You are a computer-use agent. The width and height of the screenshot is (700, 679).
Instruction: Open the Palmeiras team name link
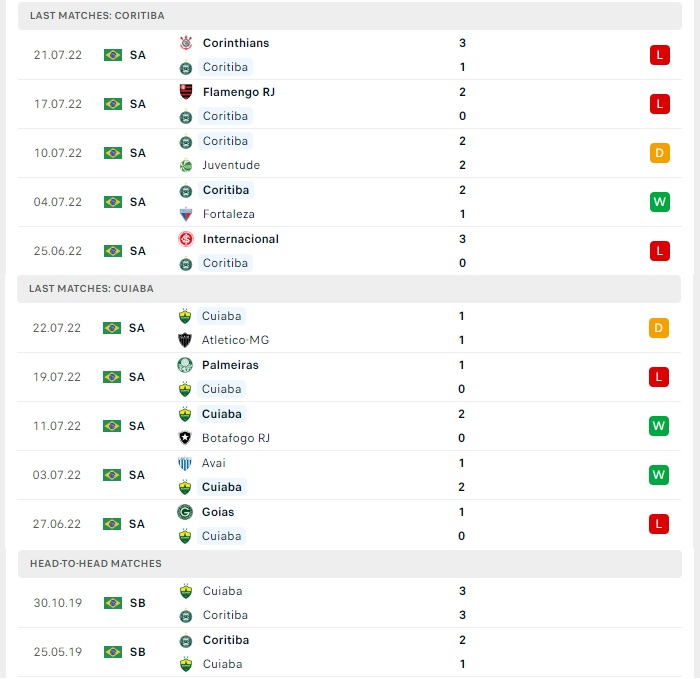230,365
